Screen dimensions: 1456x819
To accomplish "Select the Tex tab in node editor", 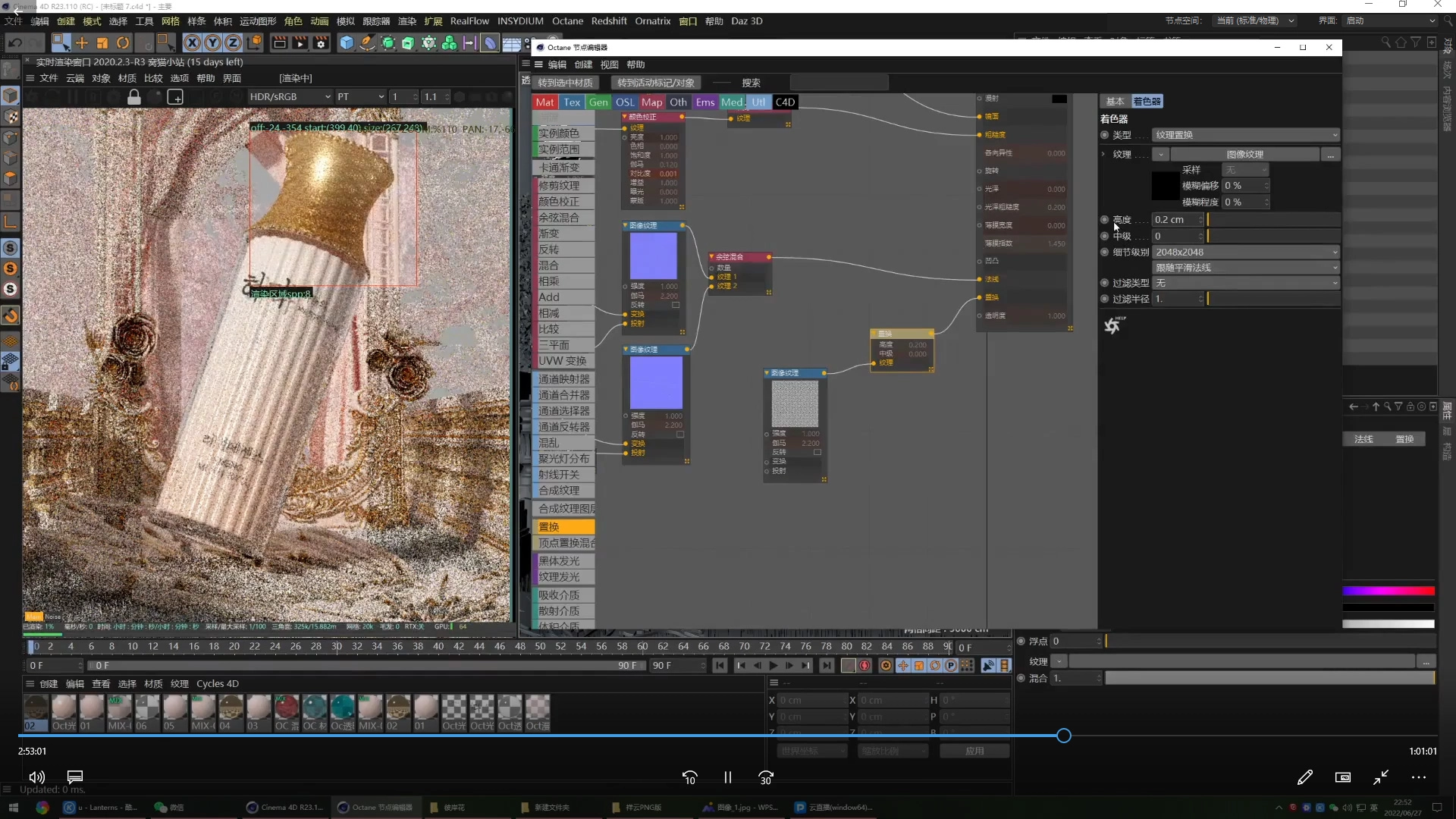I will point(572,102).
